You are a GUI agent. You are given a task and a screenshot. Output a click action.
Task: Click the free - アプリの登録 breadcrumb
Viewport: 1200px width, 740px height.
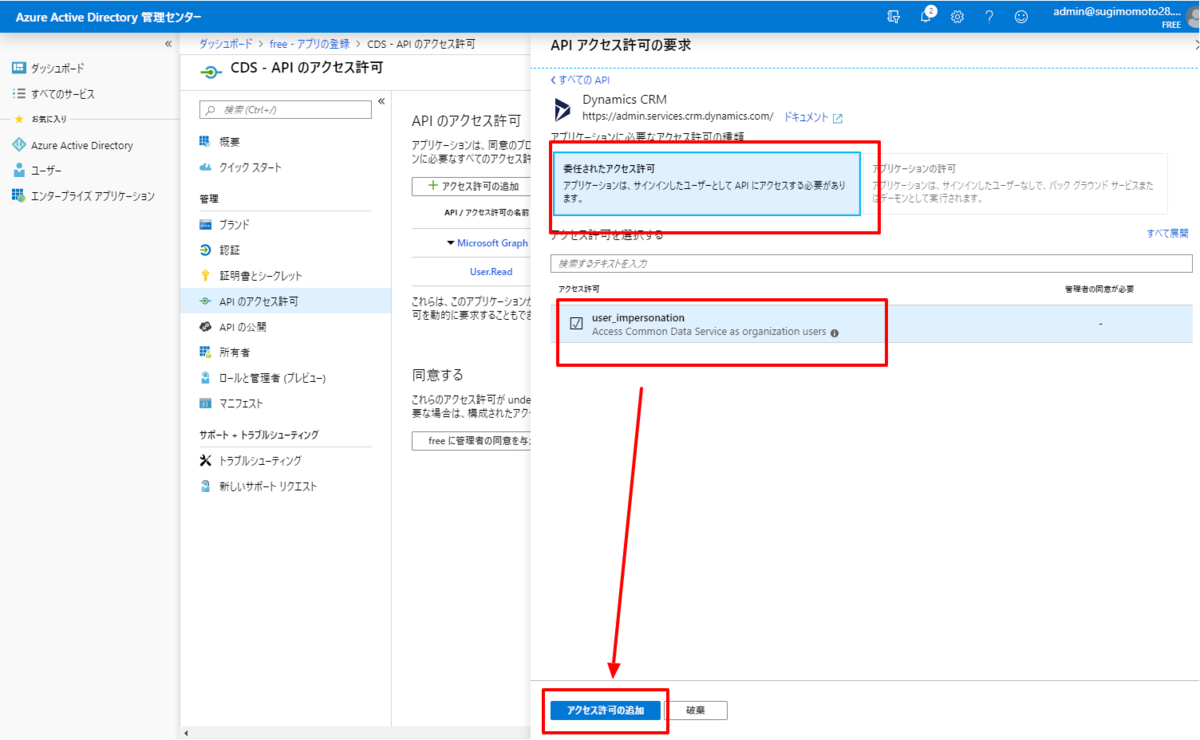click(x=310, y=44)
